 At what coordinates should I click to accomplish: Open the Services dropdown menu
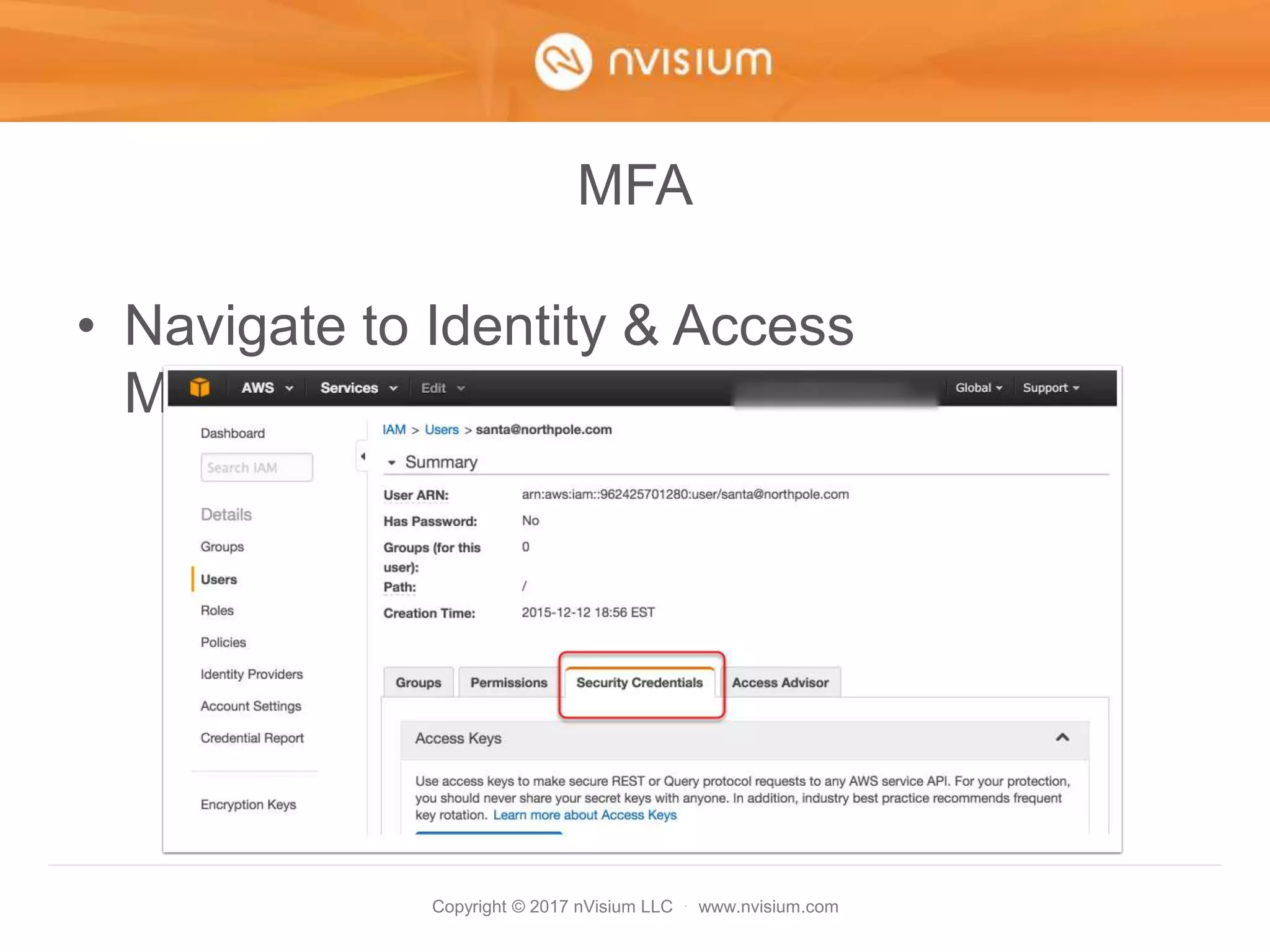pos(358,388)
